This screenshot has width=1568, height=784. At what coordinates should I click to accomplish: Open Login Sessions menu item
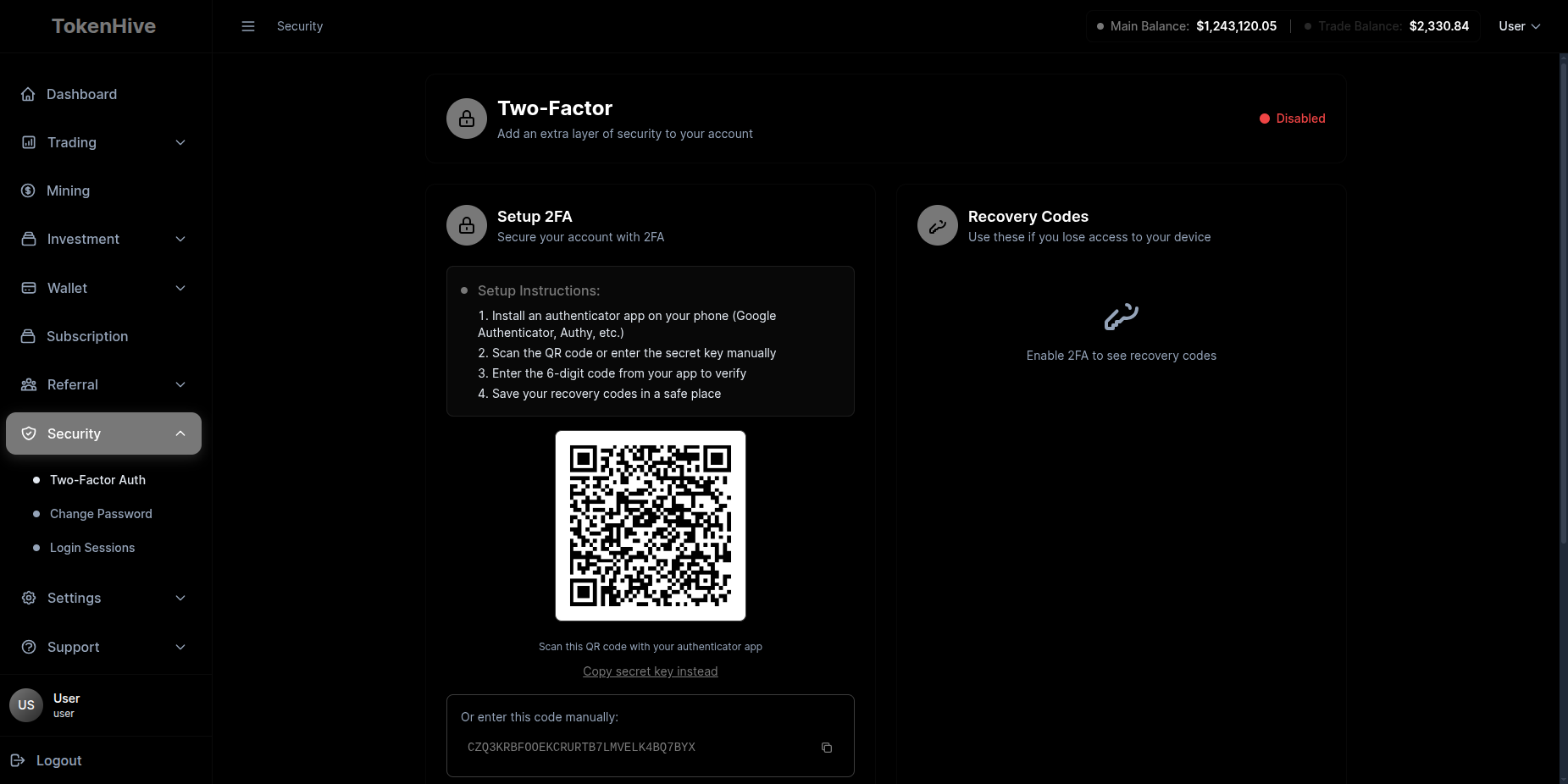tap(92, 548)
